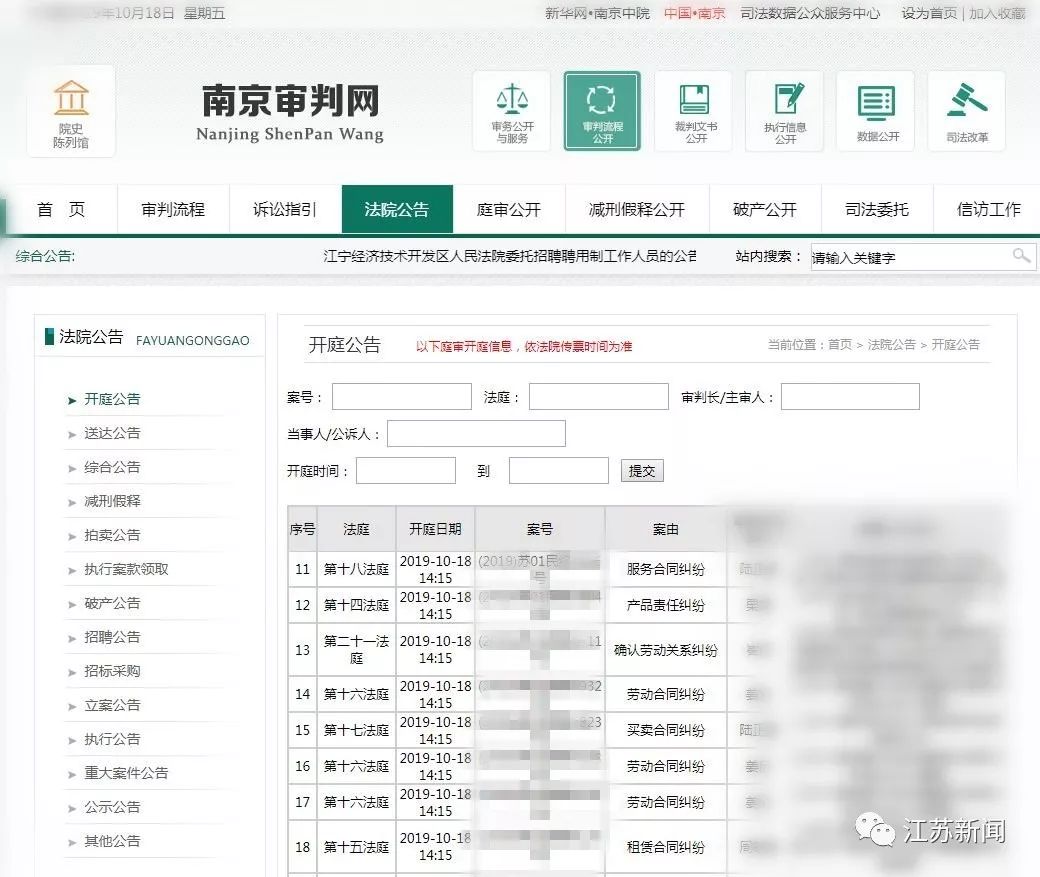Image resolution: width=1040 pixels, height=877 pixels.
Task: Select 重大案件公告 in sidebar
Action: (x=126, y=773)
